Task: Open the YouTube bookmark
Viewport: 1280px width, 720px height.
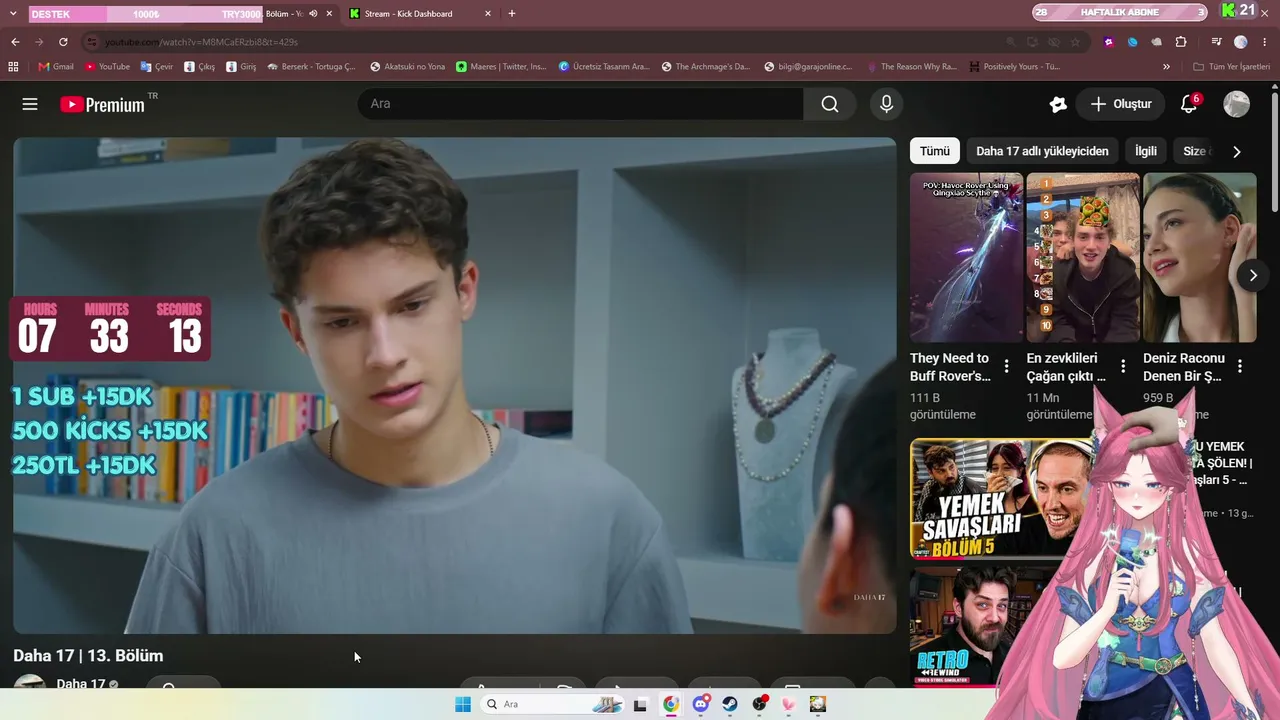Action: point(107,67)
